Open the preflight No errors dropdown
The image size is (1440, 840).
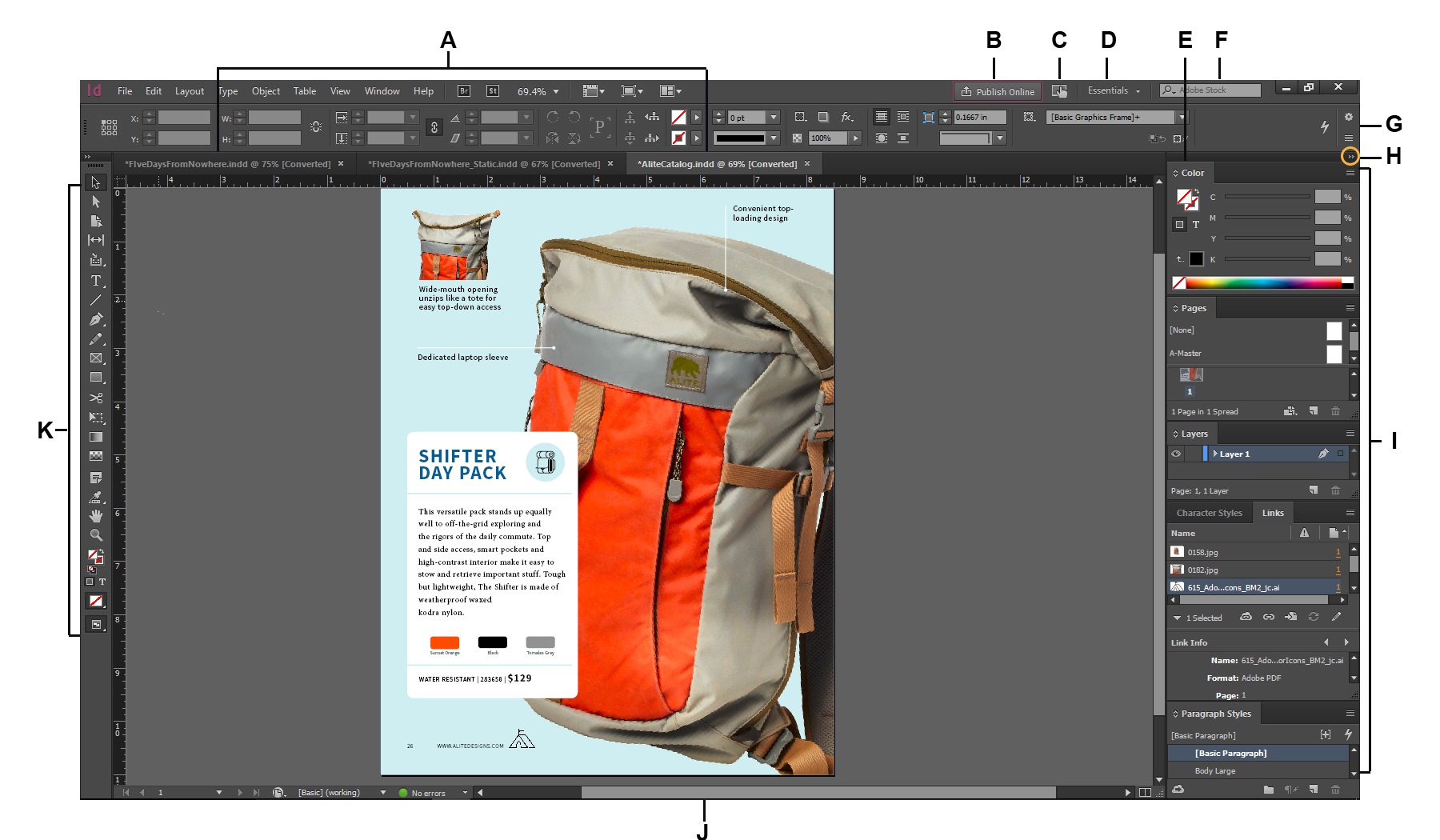pyautogui.click(x=465, y=793)
